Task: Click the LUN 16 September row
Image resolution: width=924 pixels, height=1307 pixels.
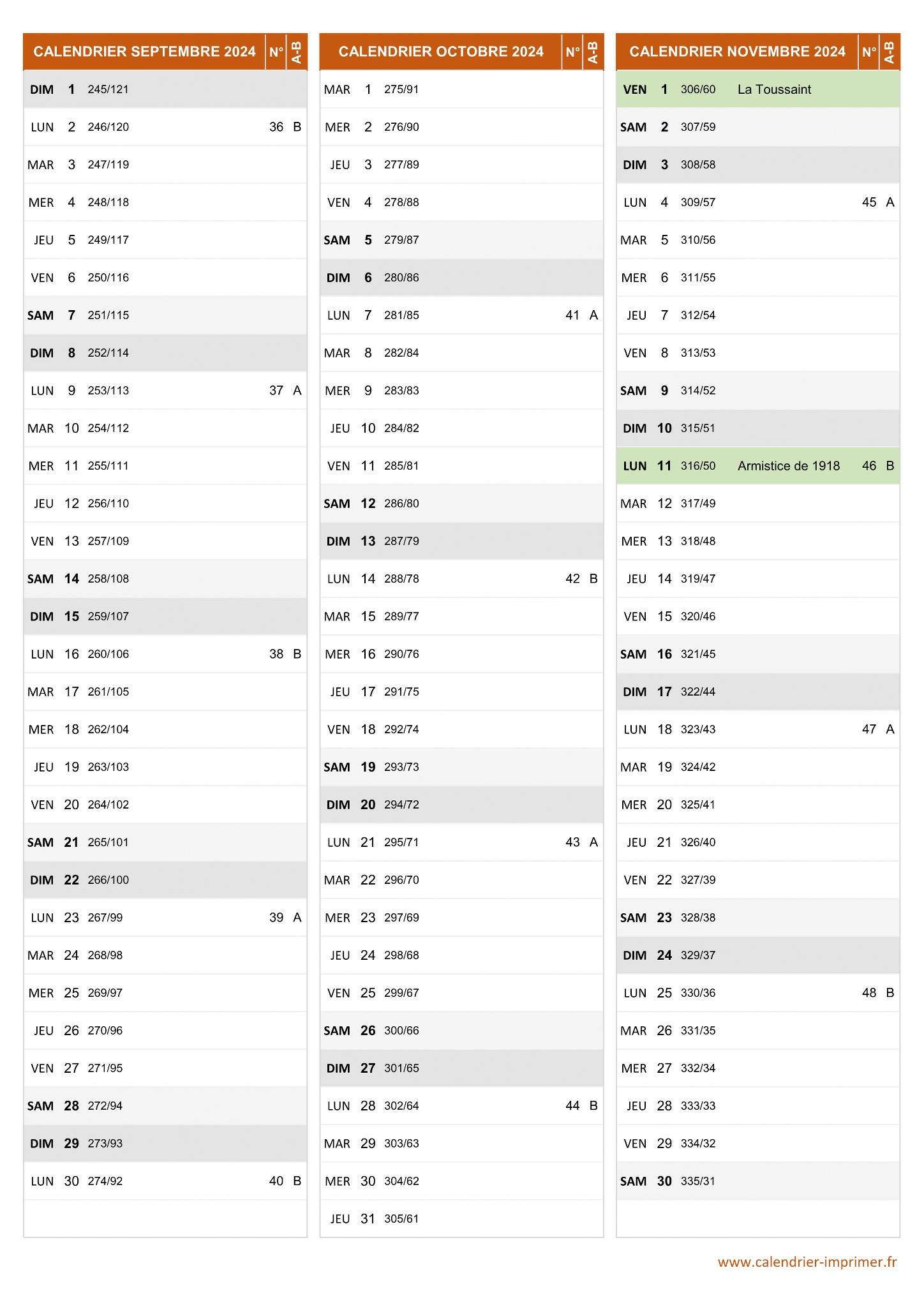Action: pos(165,654)
